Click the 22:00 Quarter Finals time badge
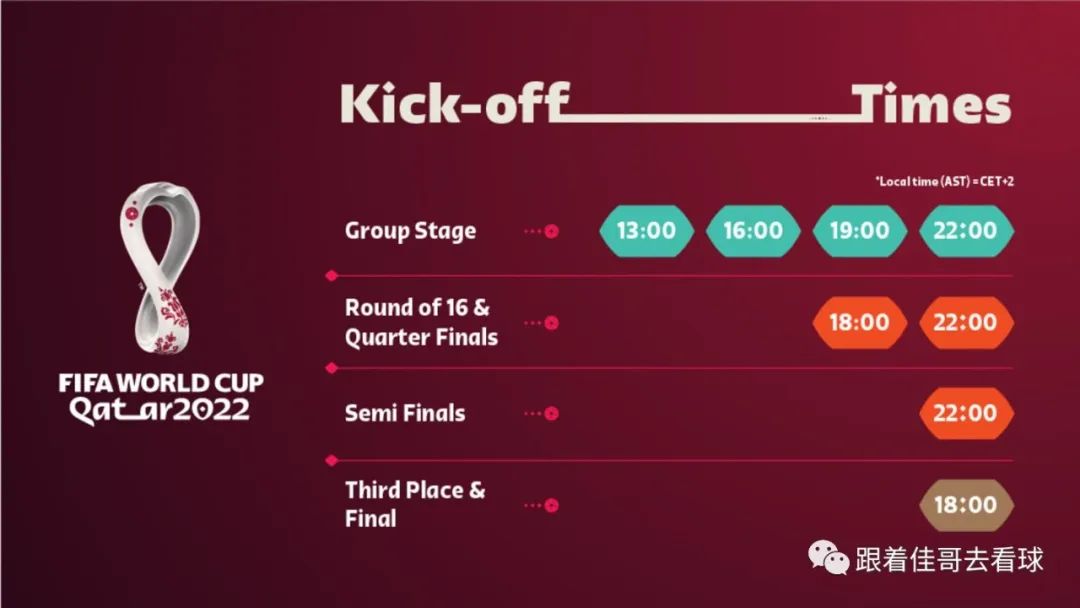The image size is (1080, 608). pos(966,323)
